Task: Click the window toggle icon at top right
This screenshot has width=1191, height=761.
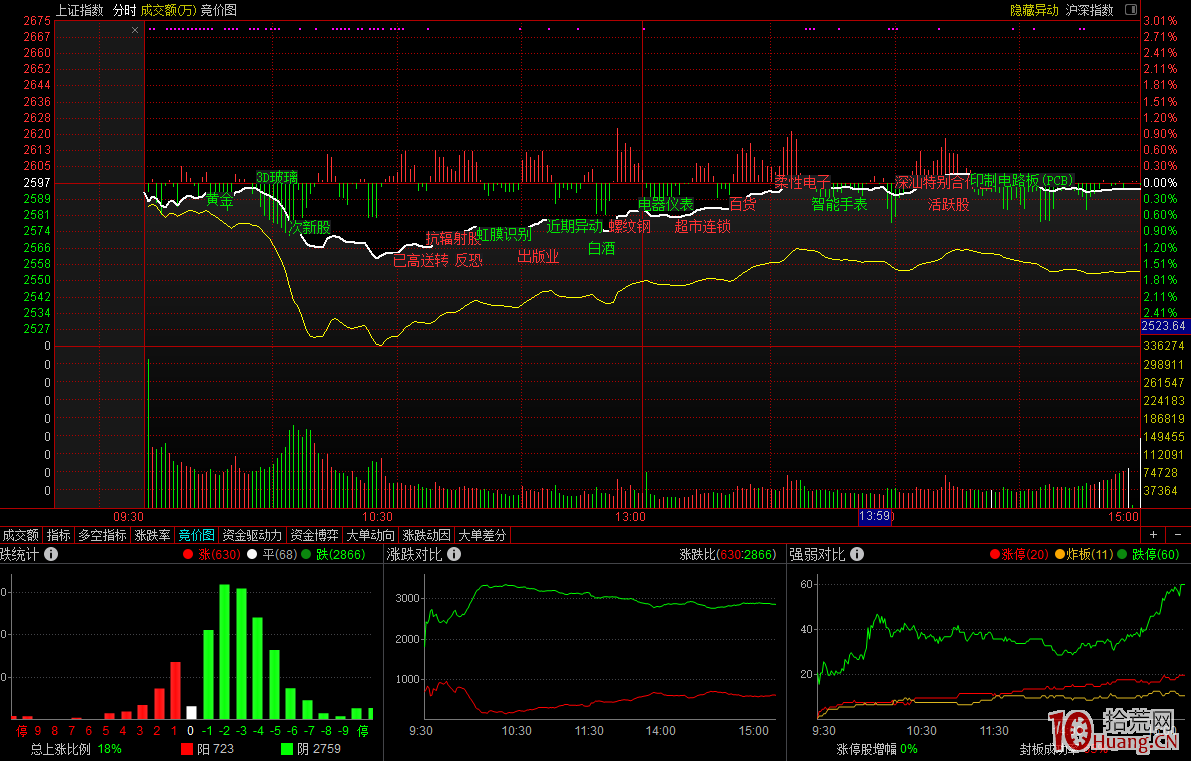Action: 1131,10
